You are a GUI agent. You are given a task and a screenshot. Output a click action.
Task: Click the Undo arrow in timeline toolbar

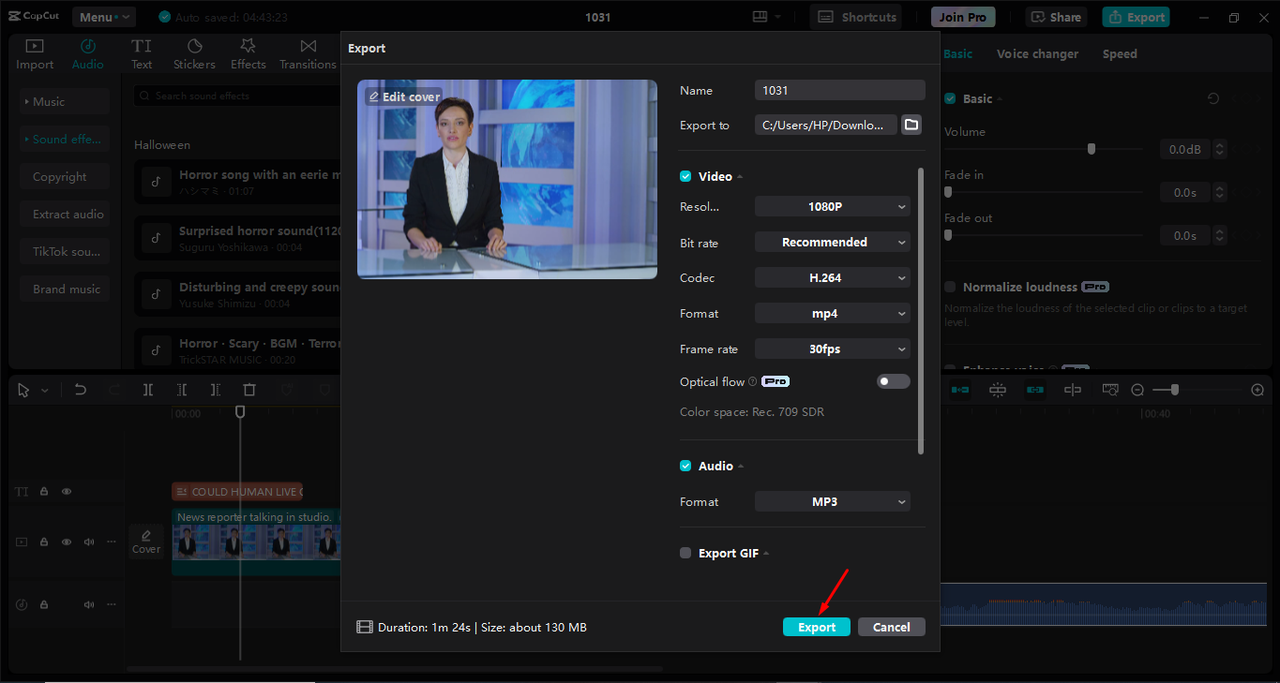click(x=81, y=390)
